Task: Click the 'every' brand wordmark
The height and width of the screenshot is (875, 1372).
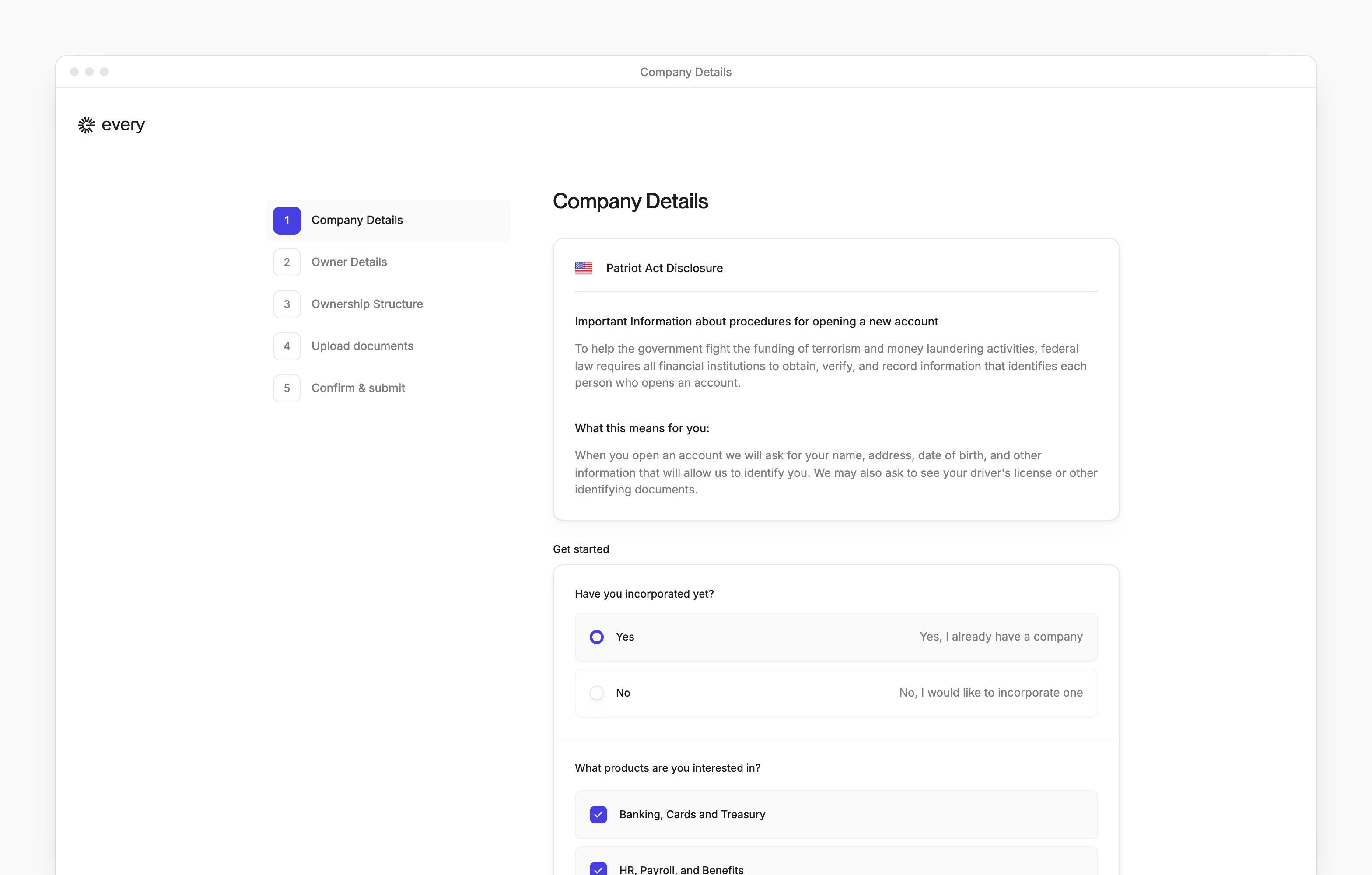Action: (123, 125)
